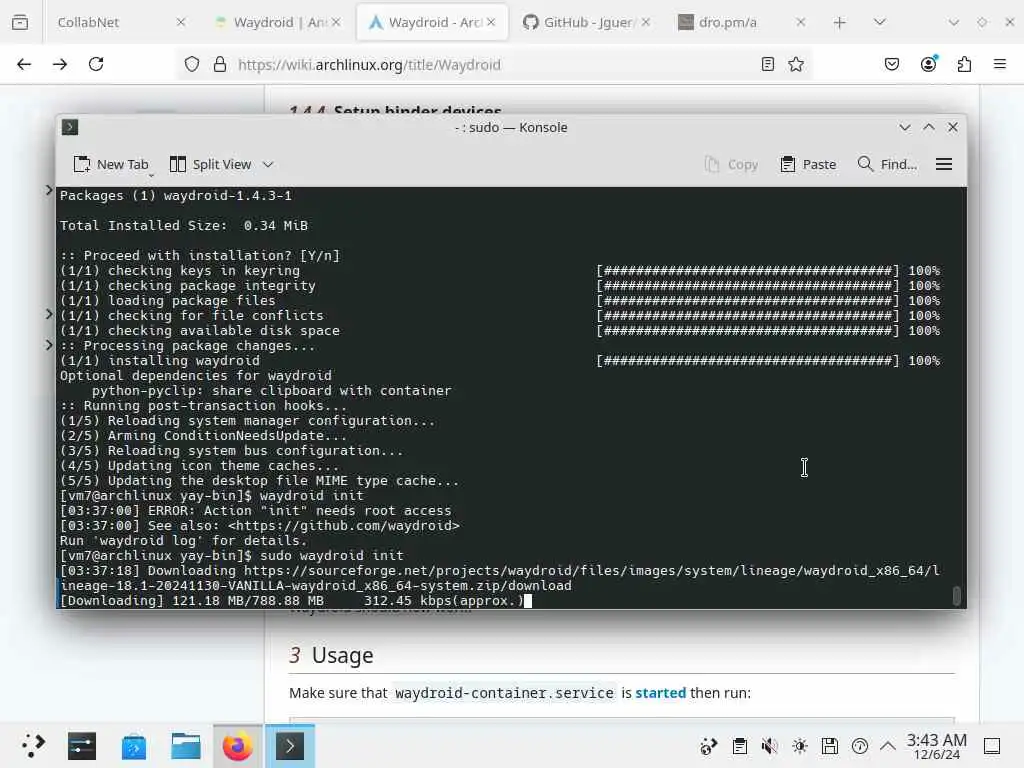1024x768 pixels.
Task: Go back to the previous page in Firefox
Action: [24, 64]
